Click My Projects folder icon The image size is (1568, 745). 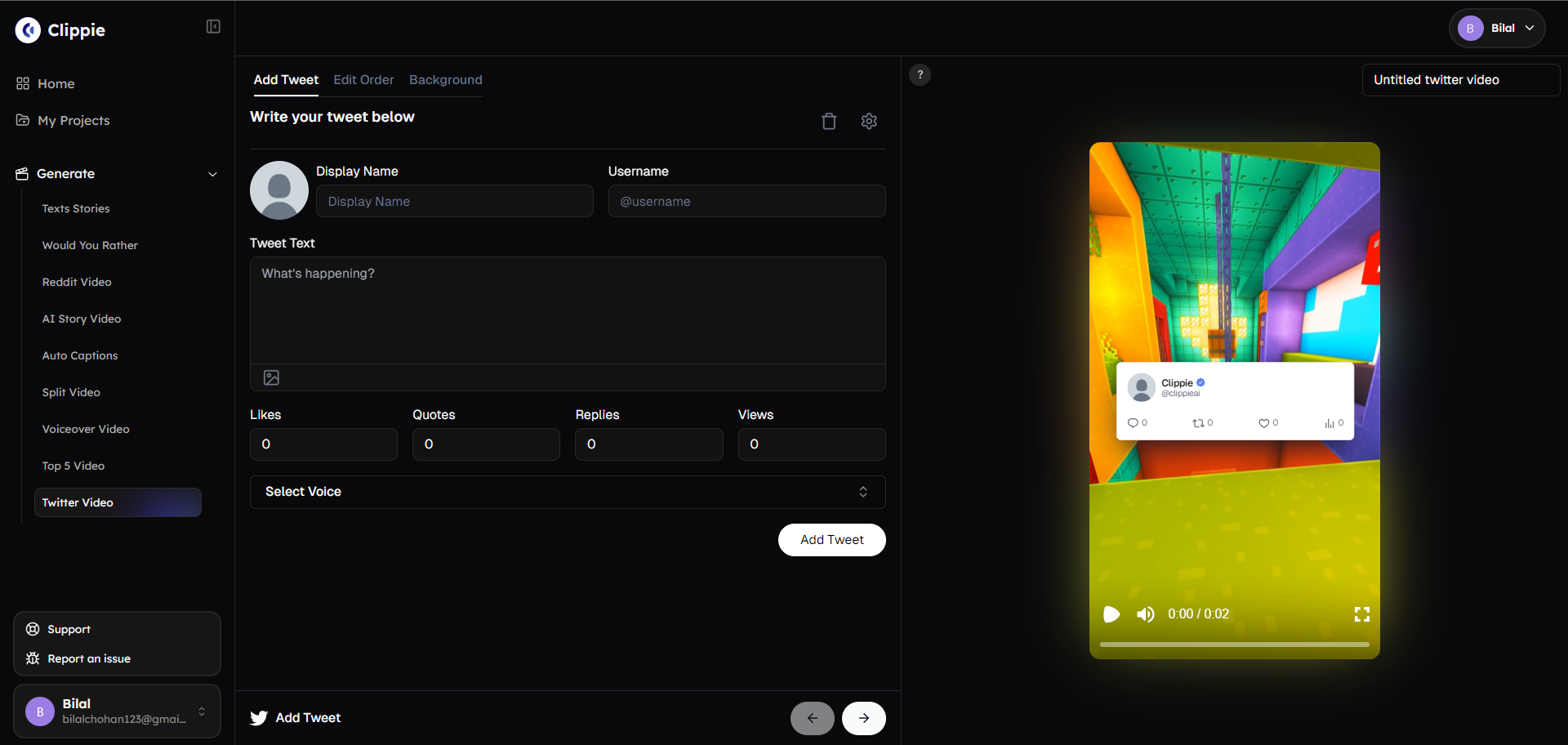click(23, 120)
